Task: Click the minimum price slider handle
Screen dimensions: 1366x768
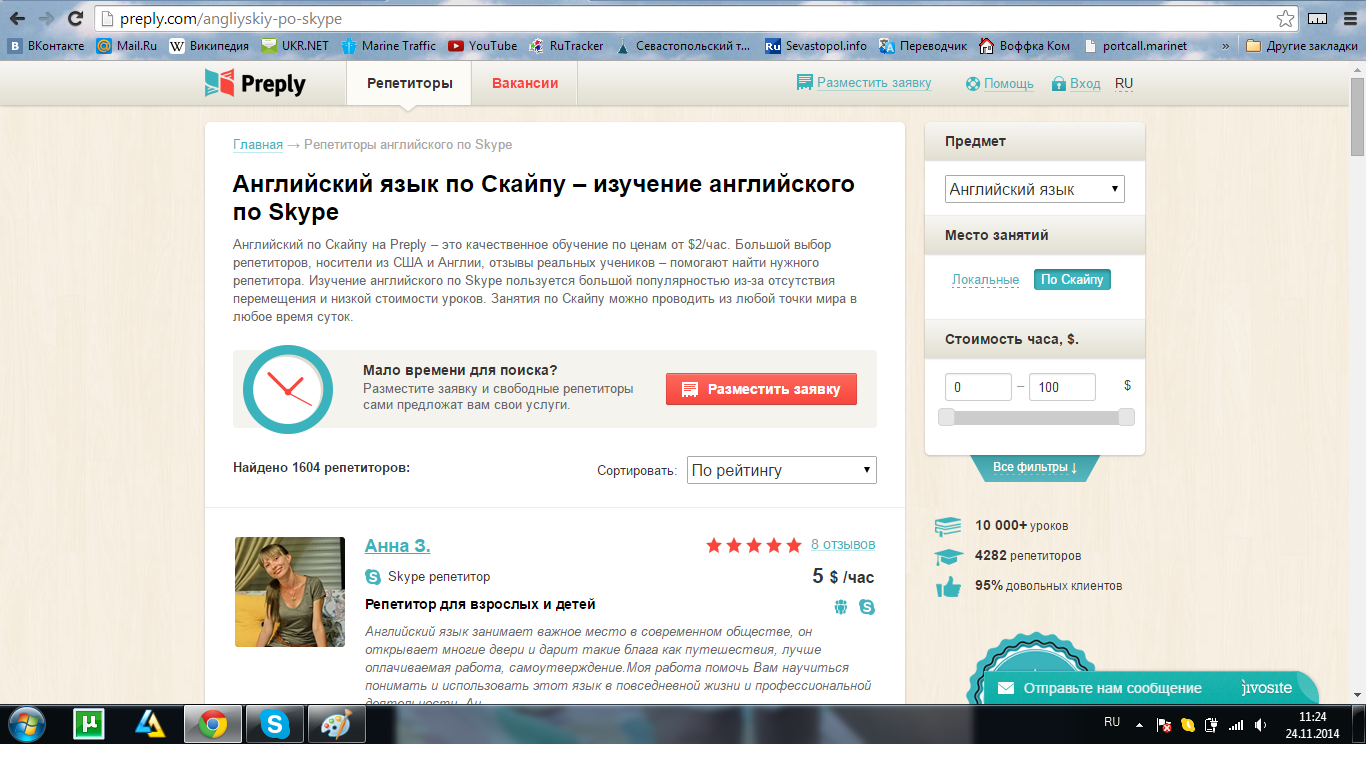Action: pyautogui.click(x=946, y=417)
